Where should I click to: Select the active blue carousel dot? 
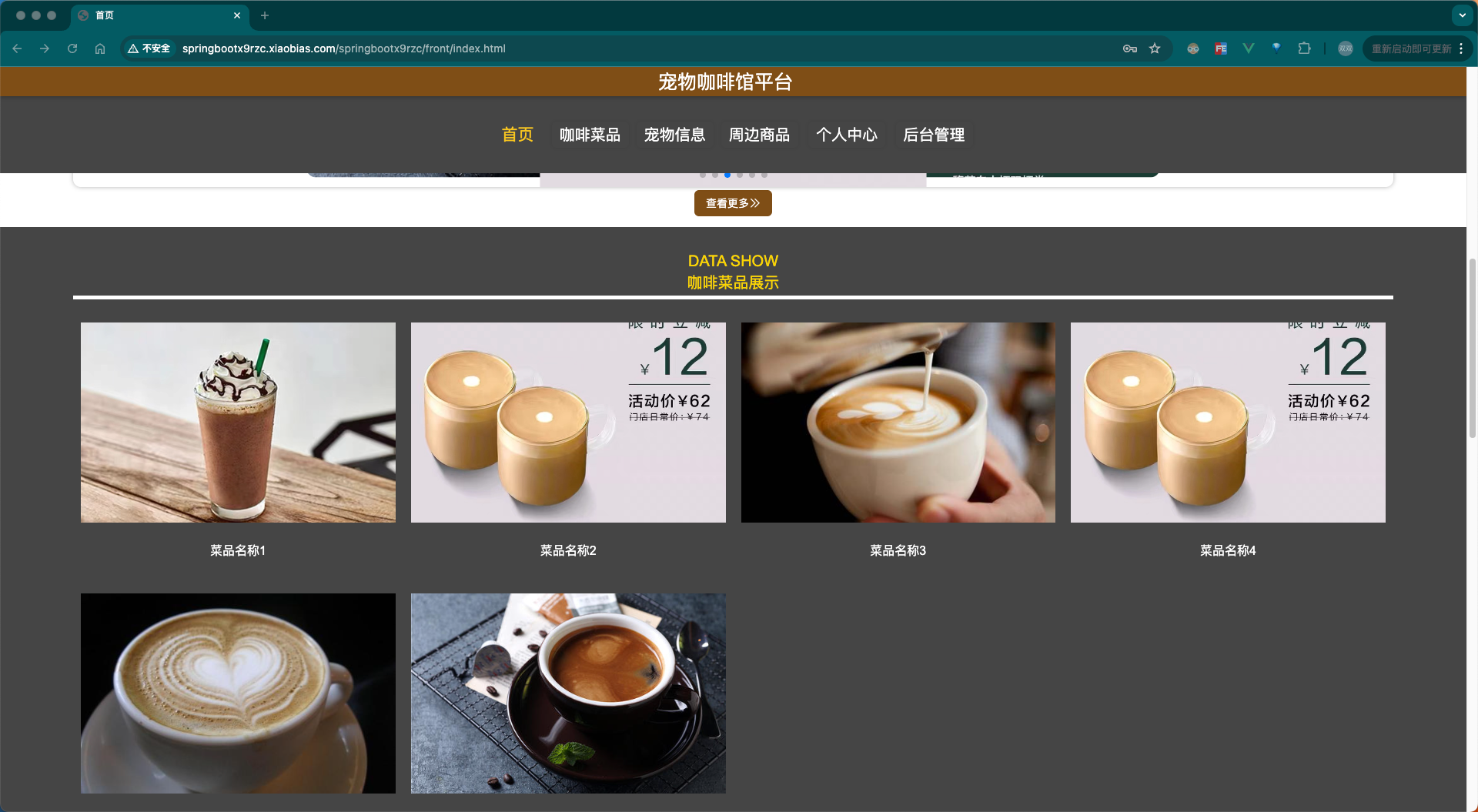727,175
